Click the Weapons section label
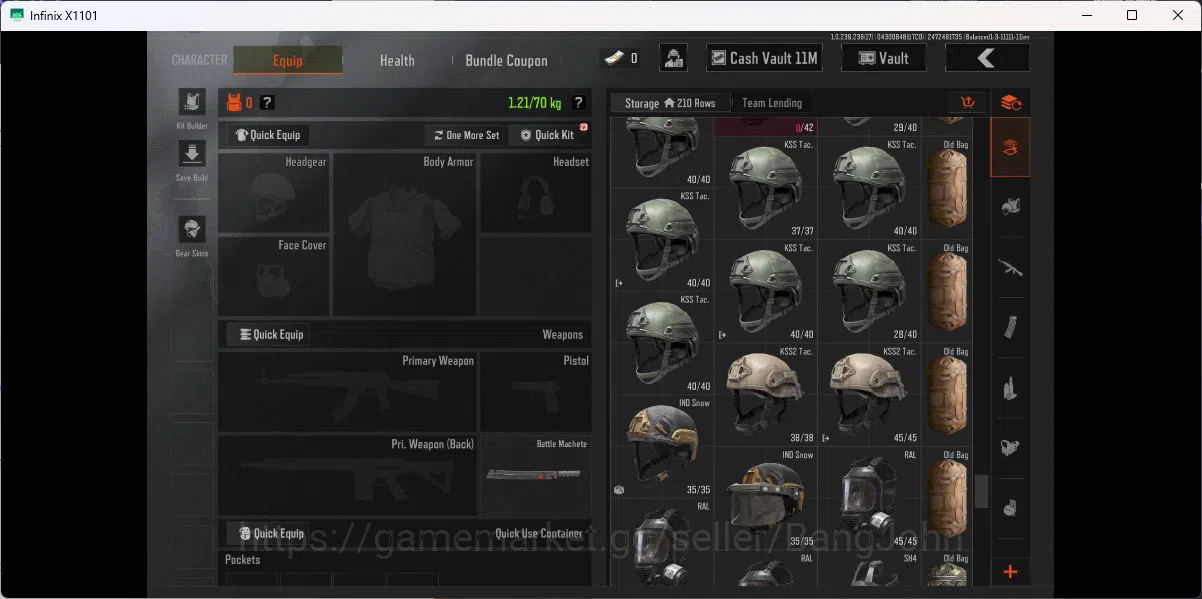1202x599 pixels. pos(562,334)
